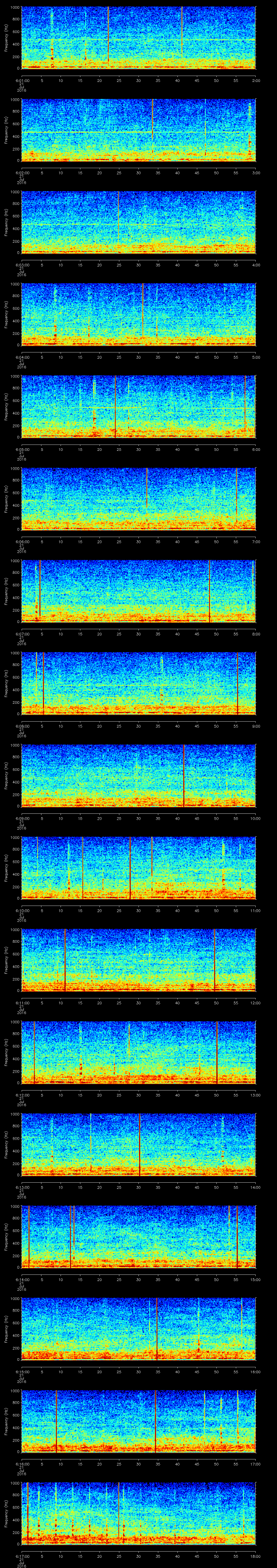Select the "6:10:00" start time label
Screen dimensions: 277x1568
[22, 910]
